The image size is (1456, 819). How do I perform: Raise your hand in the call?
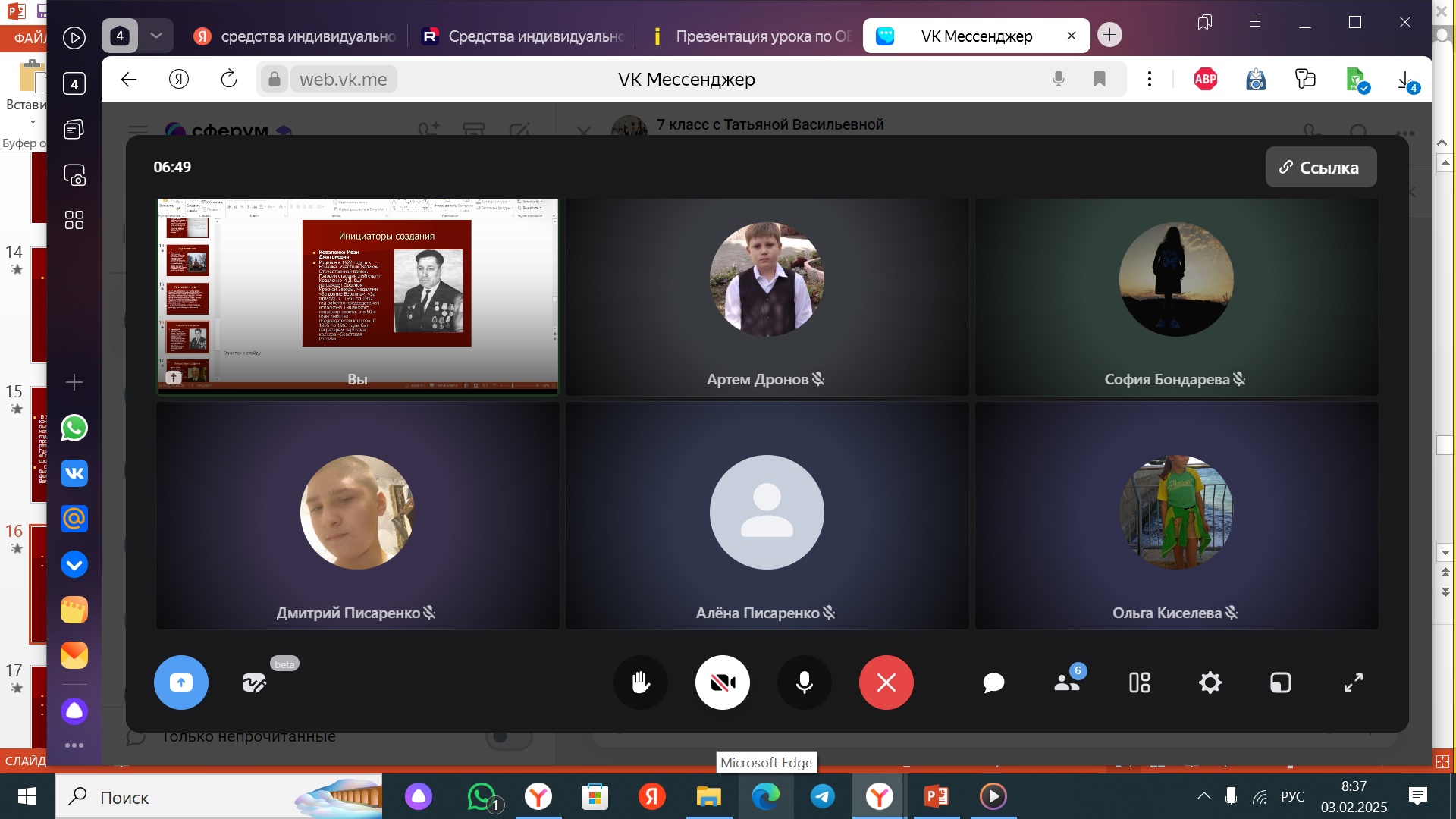pos(641,682)
